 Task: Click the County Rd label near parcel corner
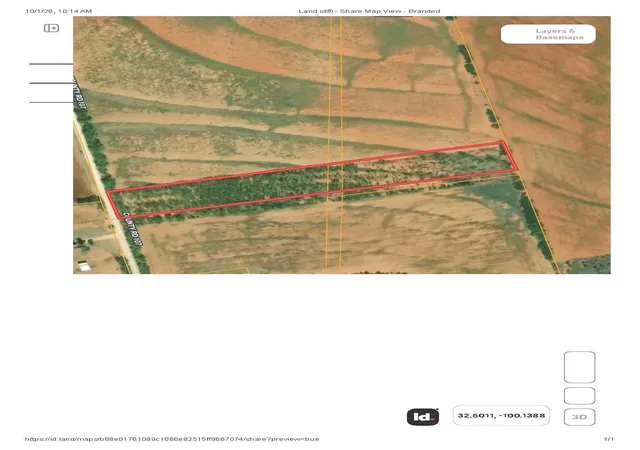pos(133,228)
